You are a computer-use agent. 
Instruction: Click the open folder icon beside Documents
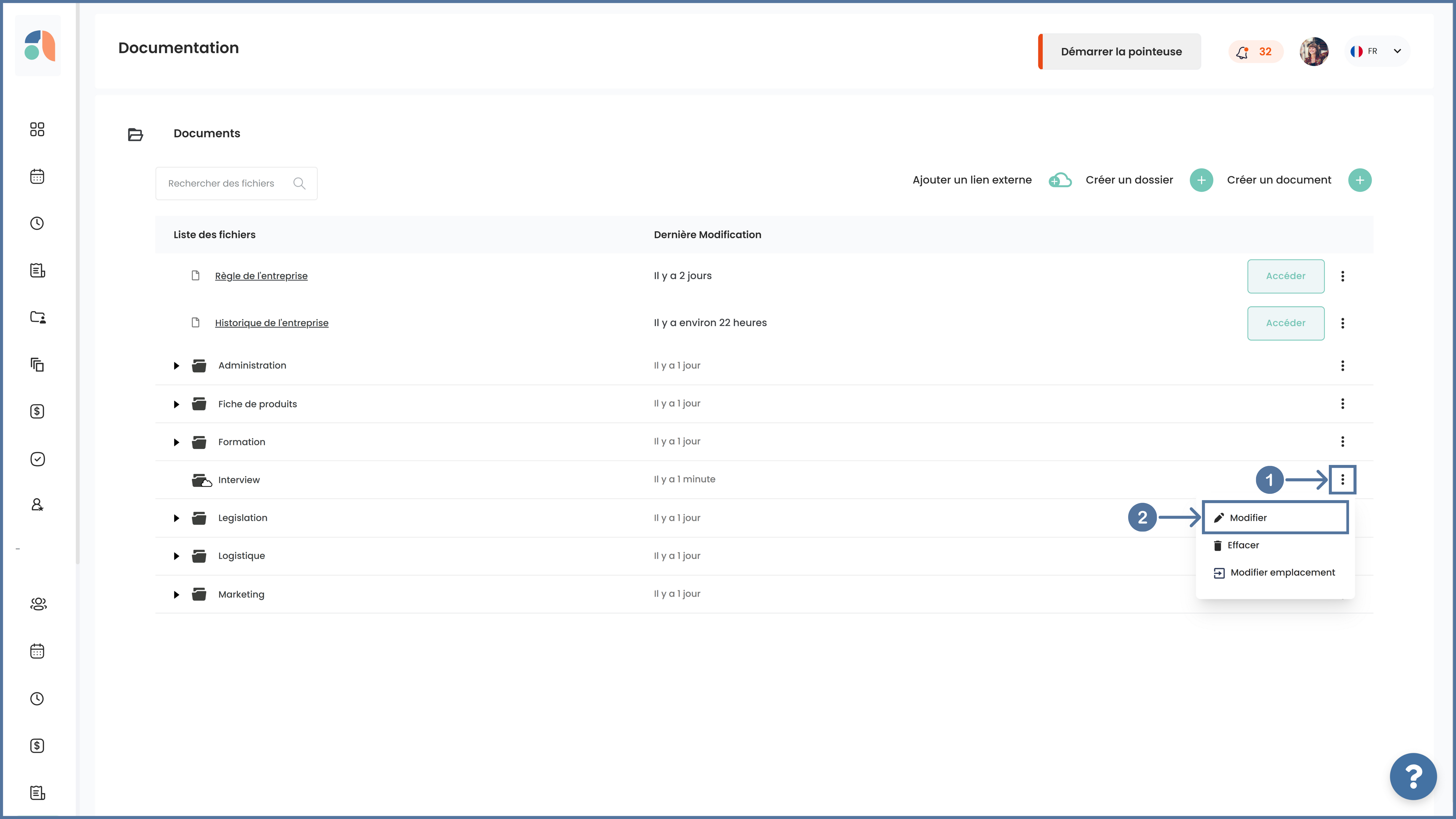tap(135, 134)
